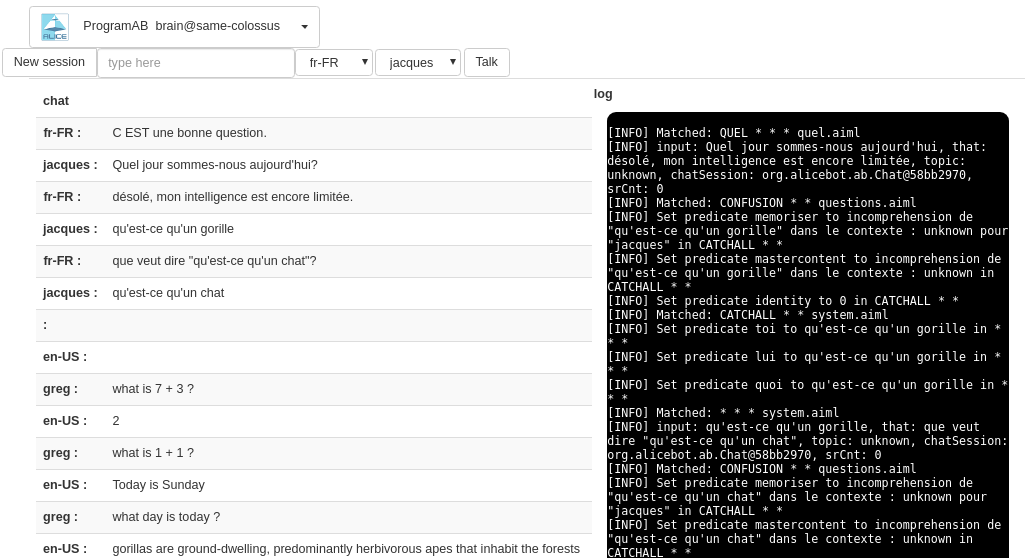The height and width of the screenshot is (558, 1030).
Task: Start a New session
Action: click(49, 62)
